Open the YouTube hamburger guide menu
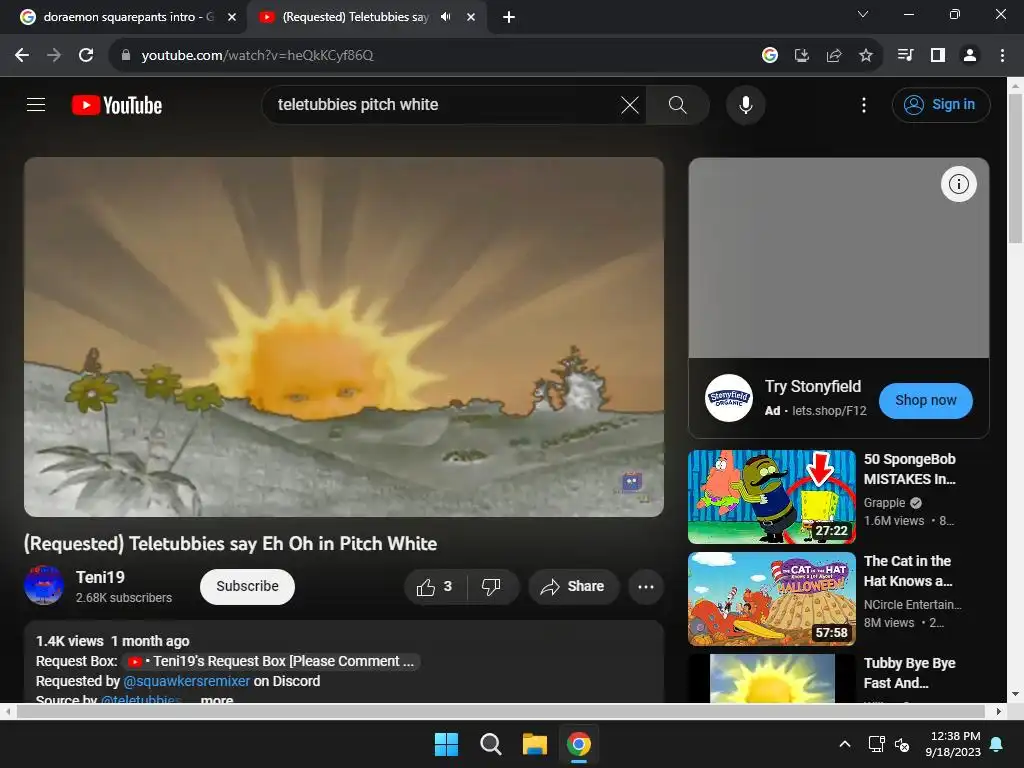The height and width of the screenshot is (768, 1024). click(x=36, y=104)
